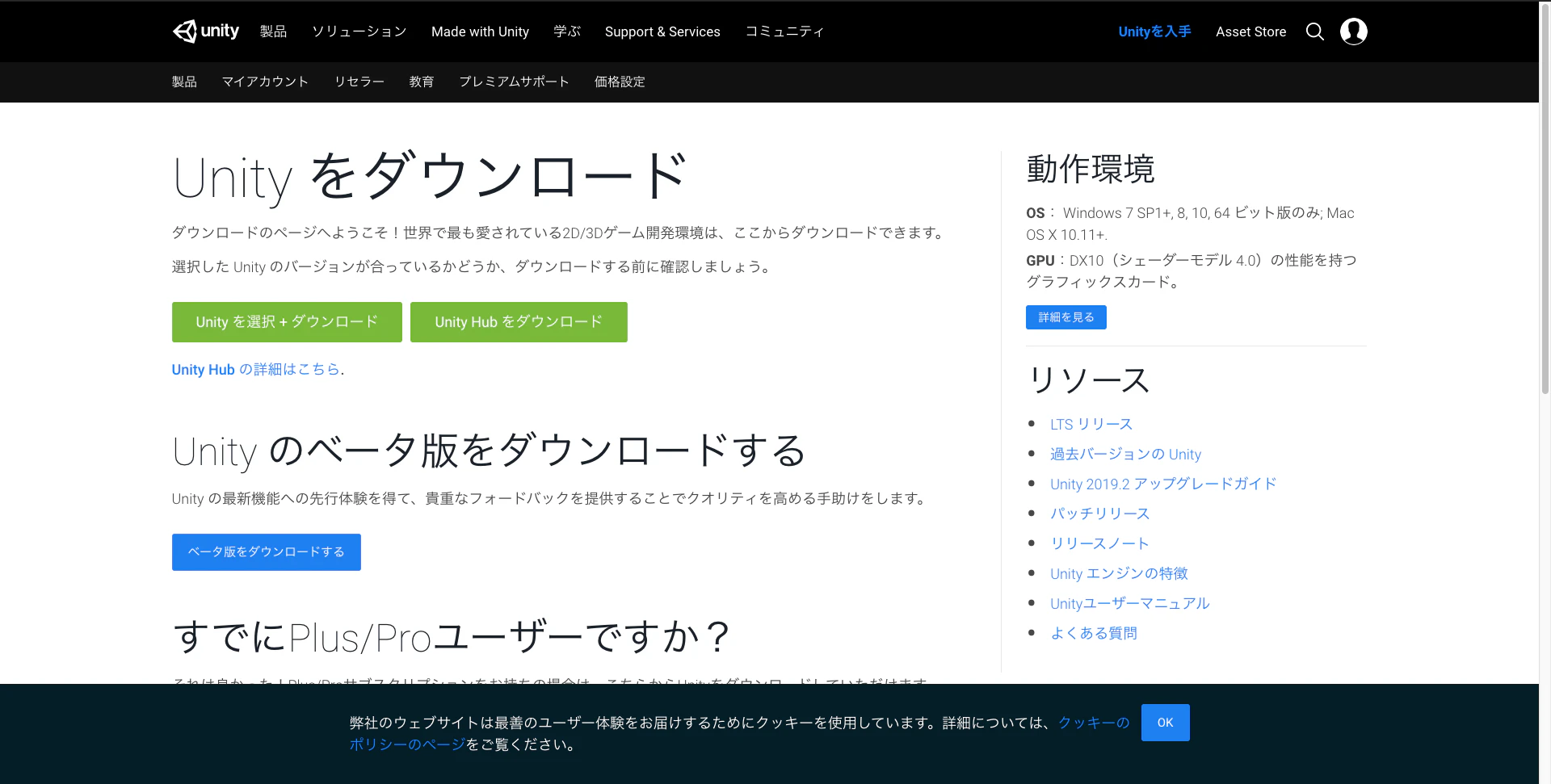Select 教育 in sub navigation
The width and height of the screenshot is (1551, 784).
(x=422, y=82)
